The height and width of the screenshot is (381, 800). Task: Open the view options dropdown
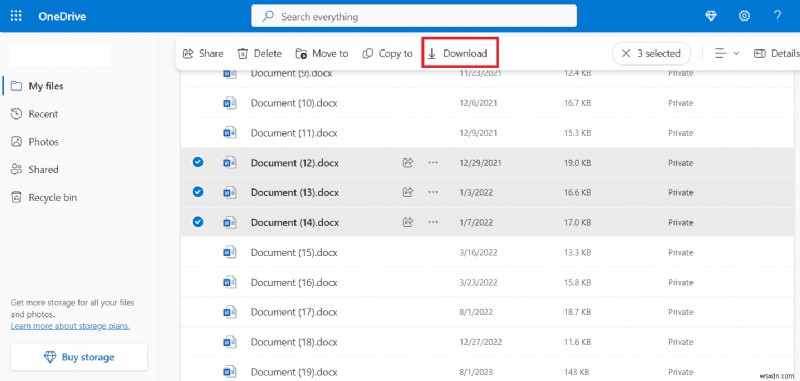(x=727, y=53)
